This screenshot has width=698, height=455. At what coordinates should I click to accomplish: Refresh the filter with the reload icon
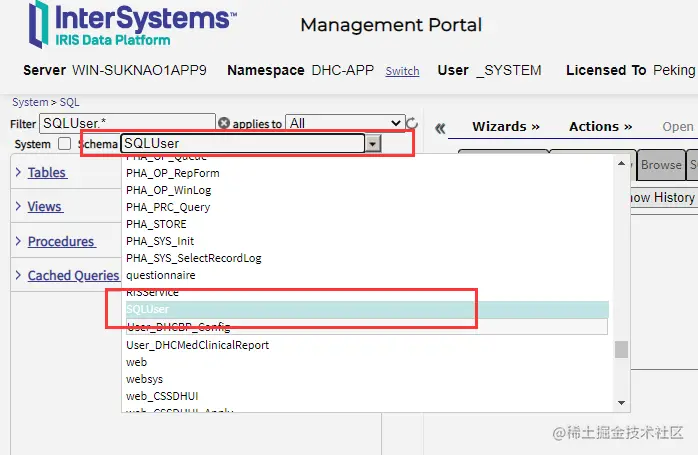click(412, 123)
